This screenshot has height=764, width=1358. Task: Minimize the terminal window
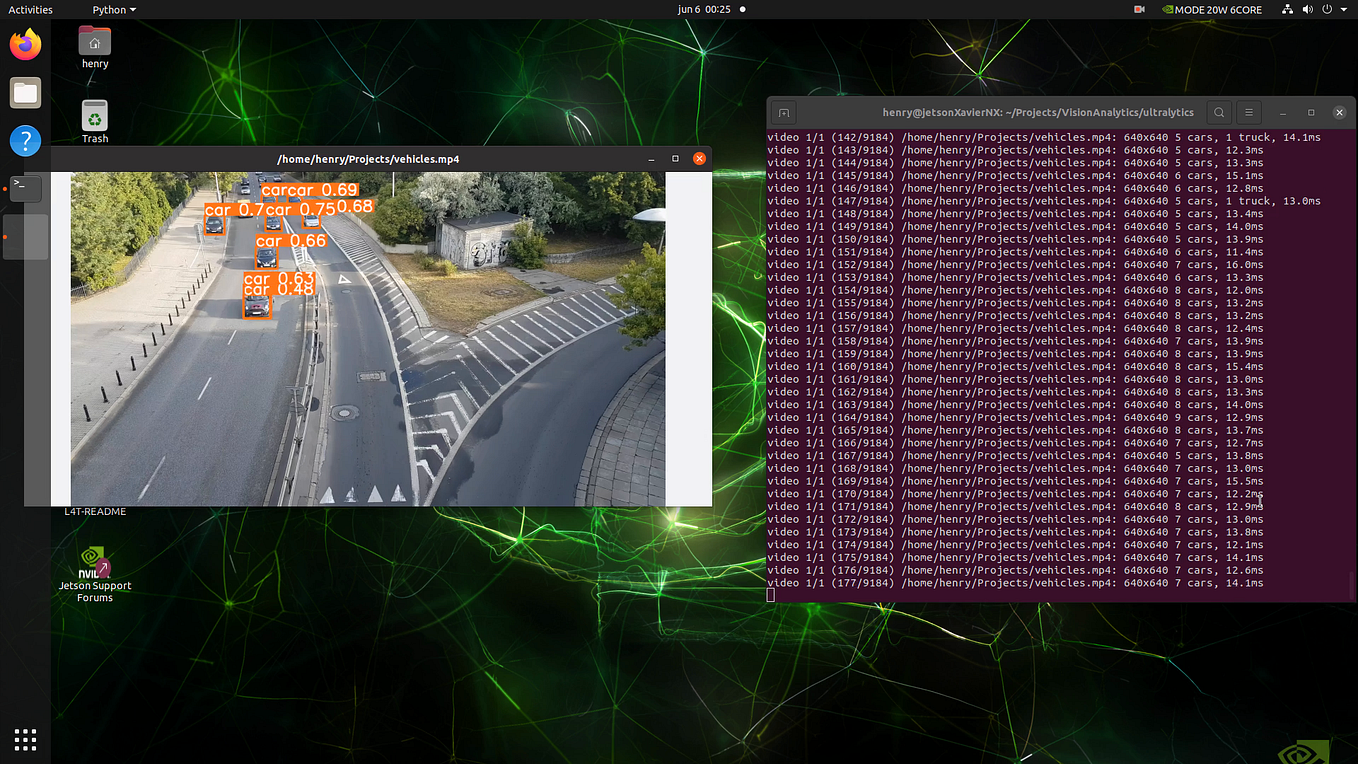pos(1283,113)
